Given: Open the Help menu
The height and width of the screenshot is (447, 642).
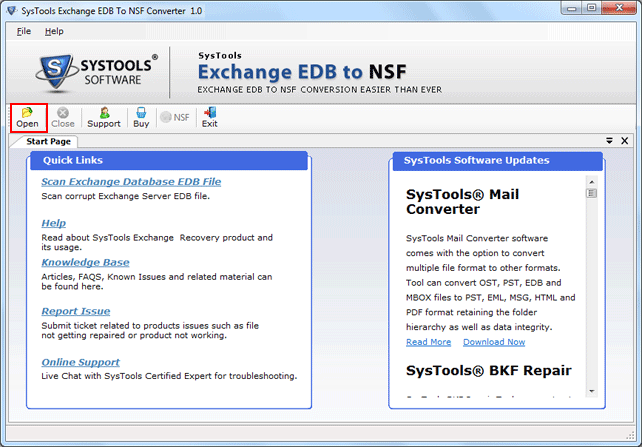Looking at the screenshot, I should tap(54, 32).
